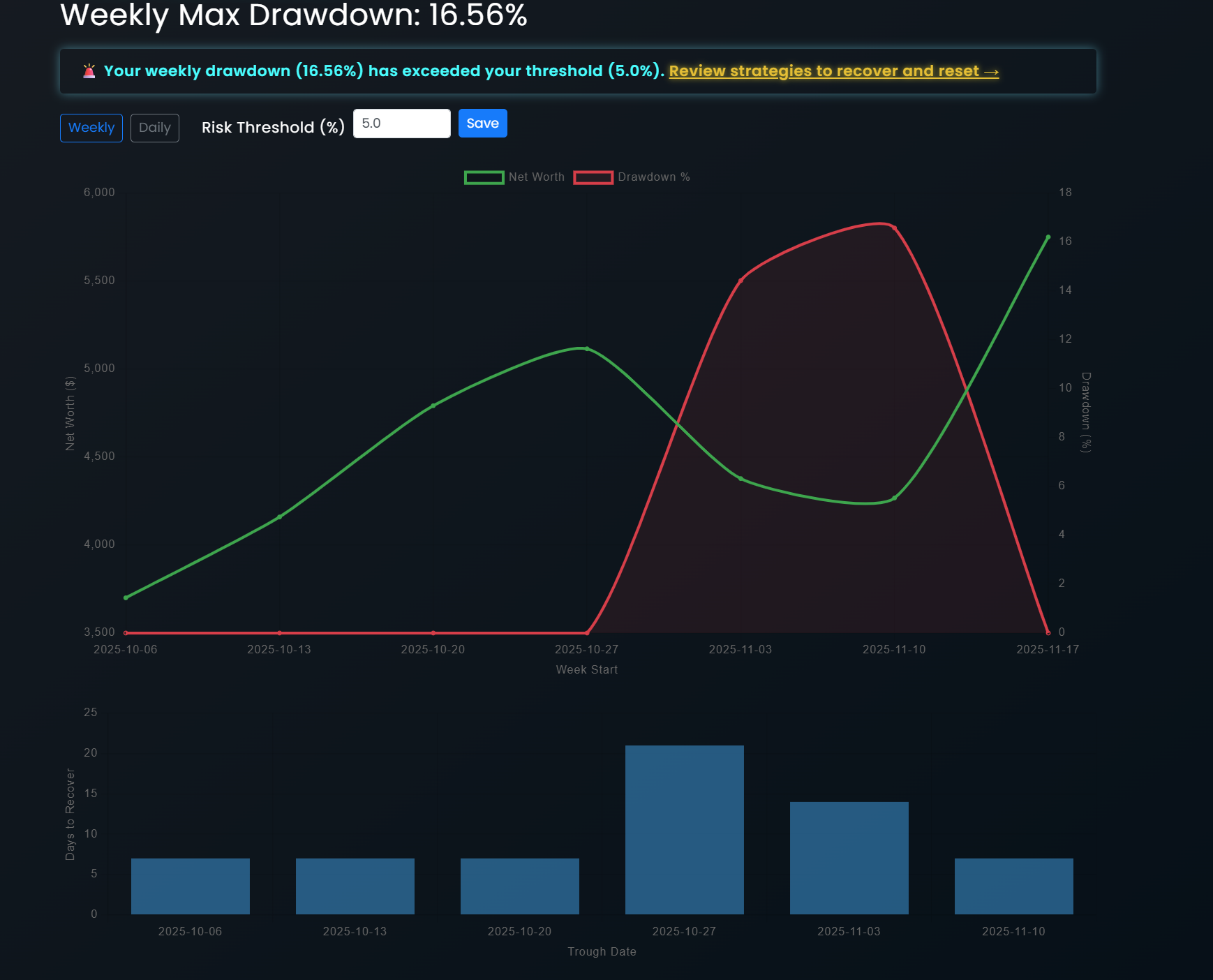Image resolution: width=1213 pixels, height=980 pixels.
Task: Click the 2025-10-06 days-to-recover bar
Action: tap(190, 886)
